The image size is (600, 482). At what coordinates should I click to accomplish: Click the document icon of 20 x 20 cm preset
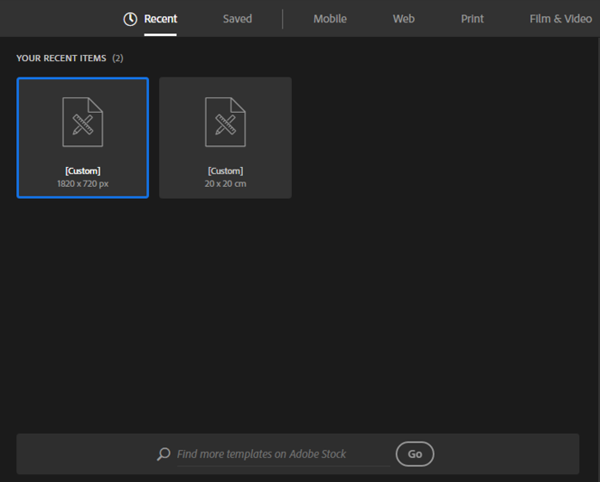225,122
